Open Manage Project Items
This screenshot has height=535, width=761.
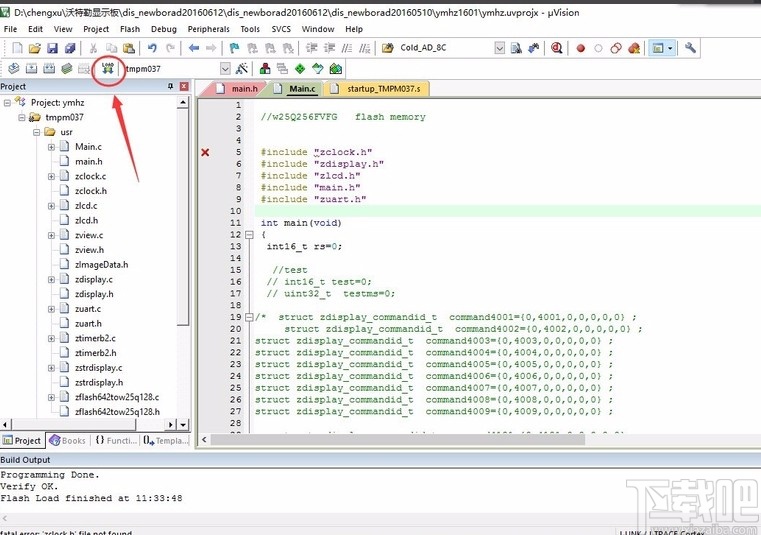point(265,68)
